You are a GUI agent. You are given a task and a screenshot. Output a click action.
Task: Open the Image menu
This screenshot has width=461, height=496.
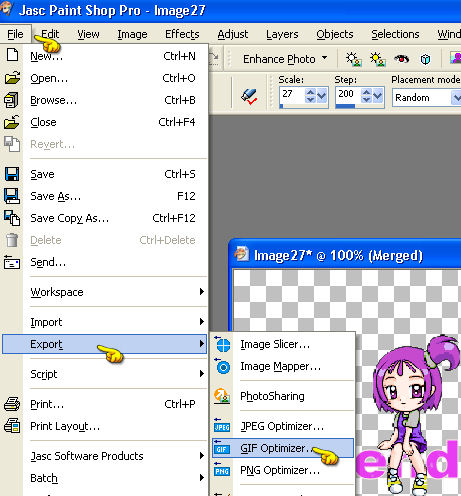[132, 34]
